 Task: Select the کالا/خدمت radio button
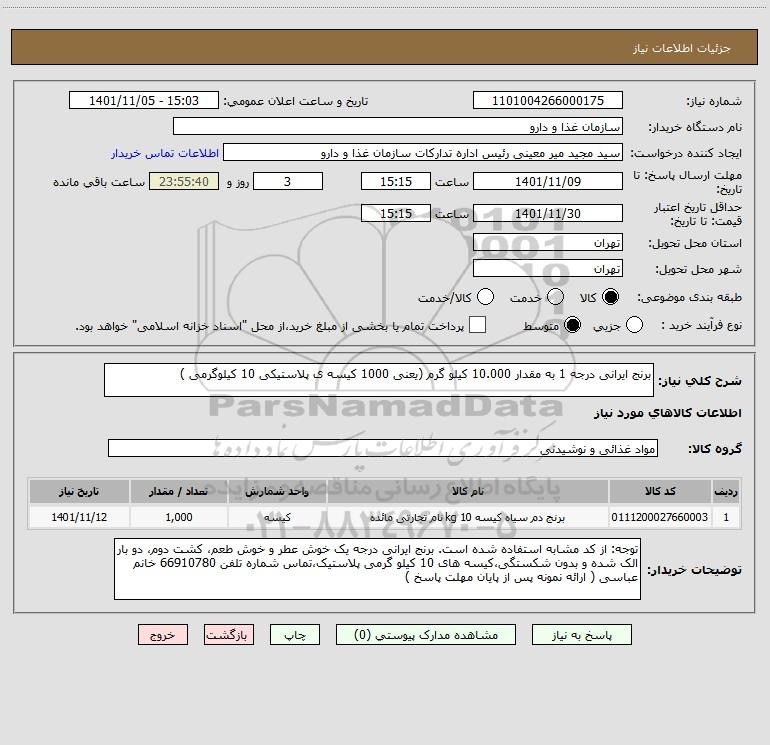coord(486,297)
